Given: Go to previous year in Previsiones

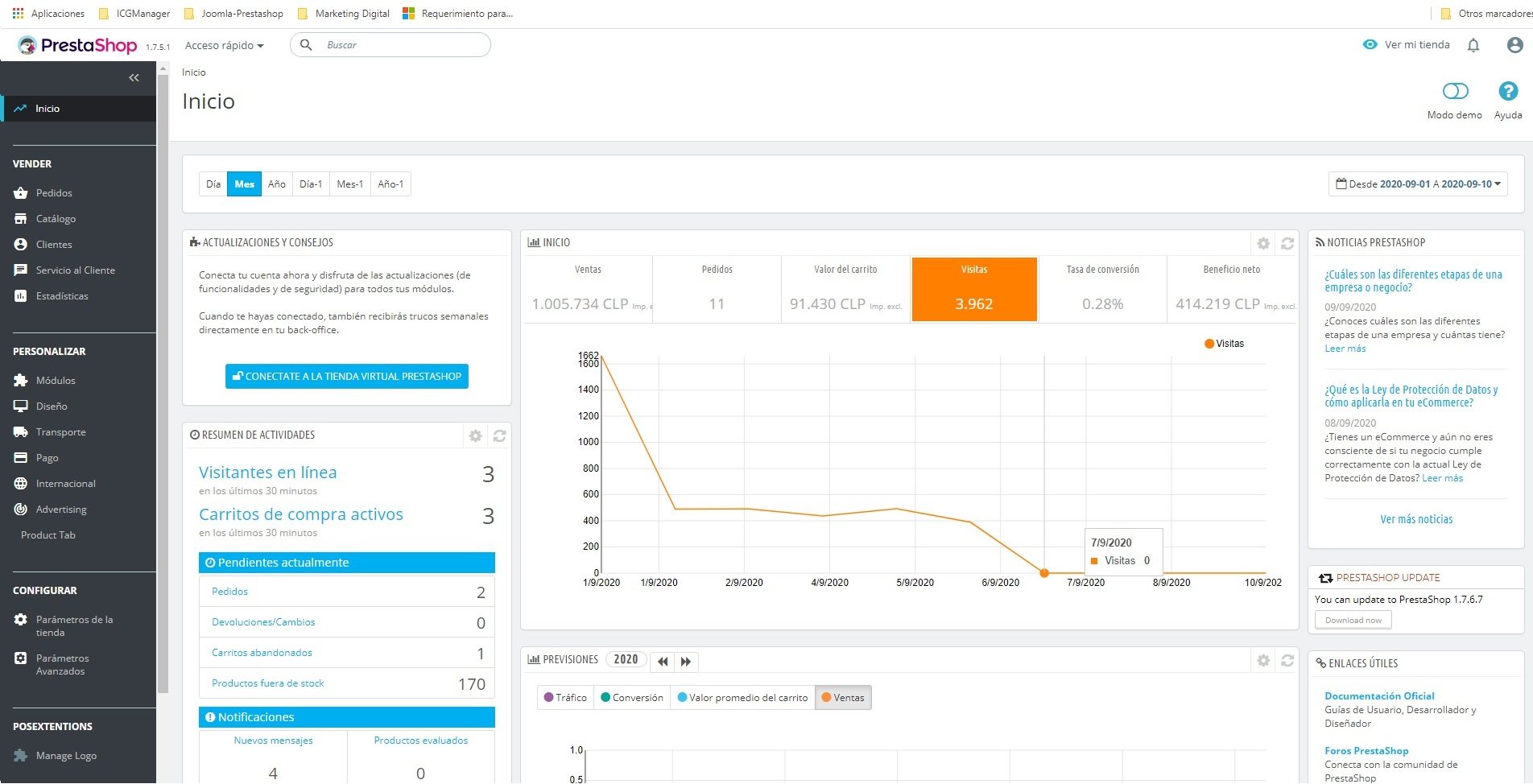Looking at the screenshot, I should (662, 661).
